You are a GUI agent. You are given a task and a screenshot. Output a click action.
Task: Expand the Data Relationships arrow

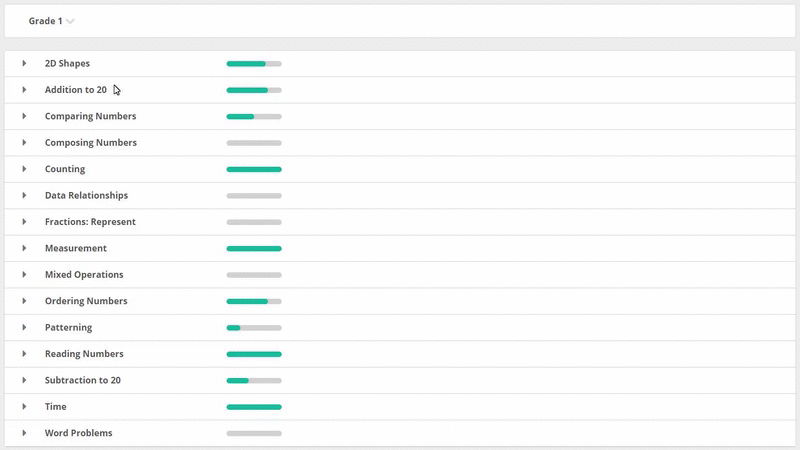tap(24, 195)
